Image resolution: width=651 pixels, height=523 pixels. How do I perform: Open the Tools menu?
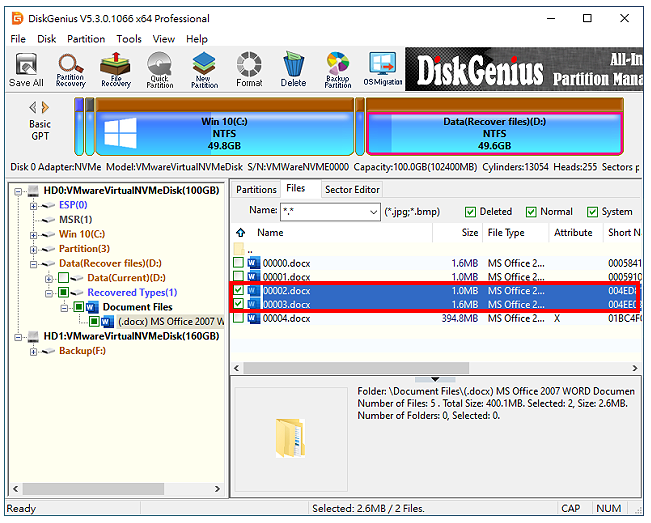[x=129, y=39]
